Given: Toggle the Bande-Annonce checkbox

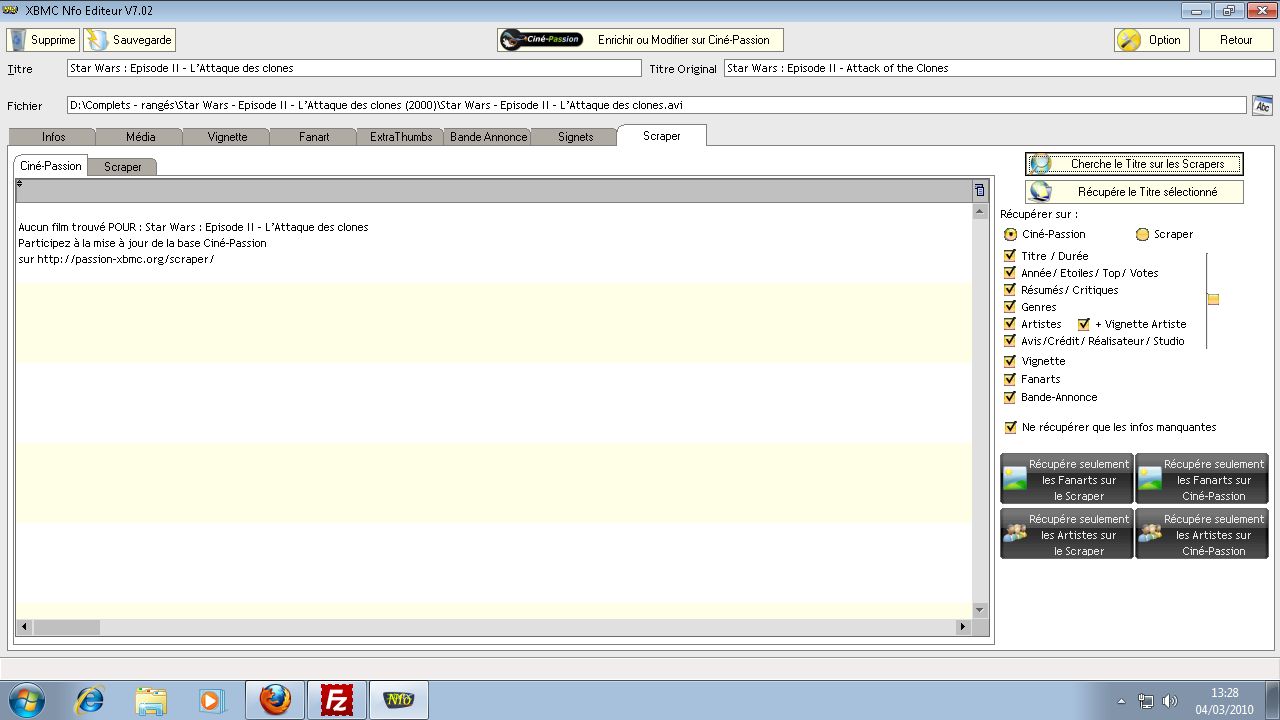Looking at the screenshot, I should [1010, 397].
